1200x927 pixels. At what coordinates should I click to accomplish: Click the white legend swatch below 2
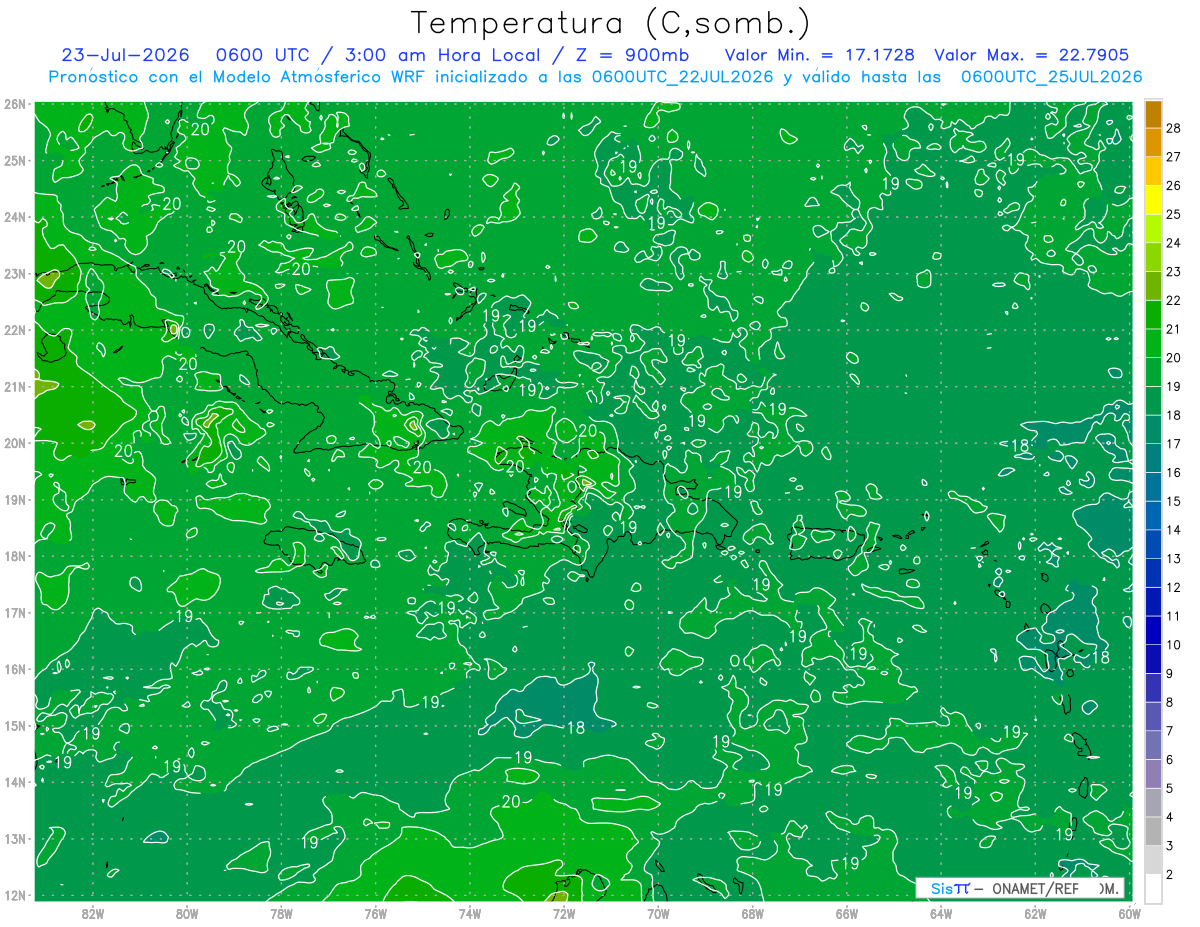point(1153,888)
